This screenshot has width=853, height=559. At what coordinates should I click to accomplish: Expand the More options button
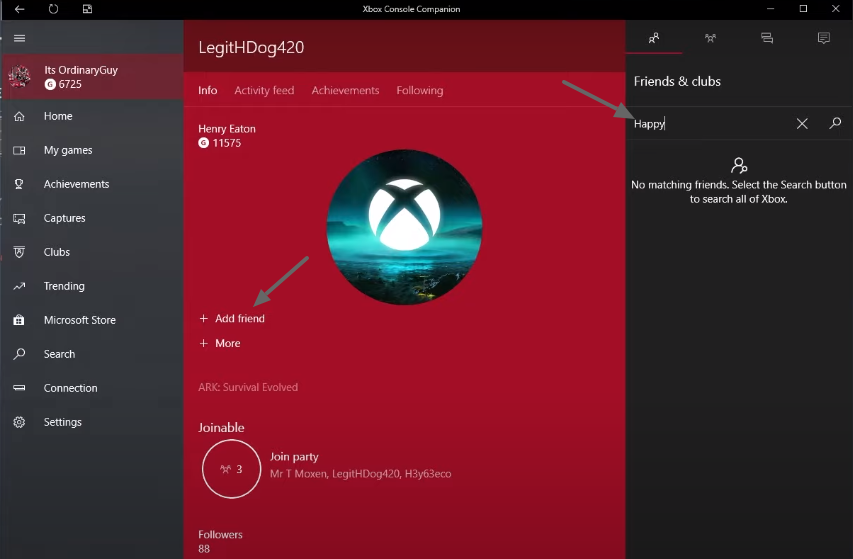click(x=220, y=344)
